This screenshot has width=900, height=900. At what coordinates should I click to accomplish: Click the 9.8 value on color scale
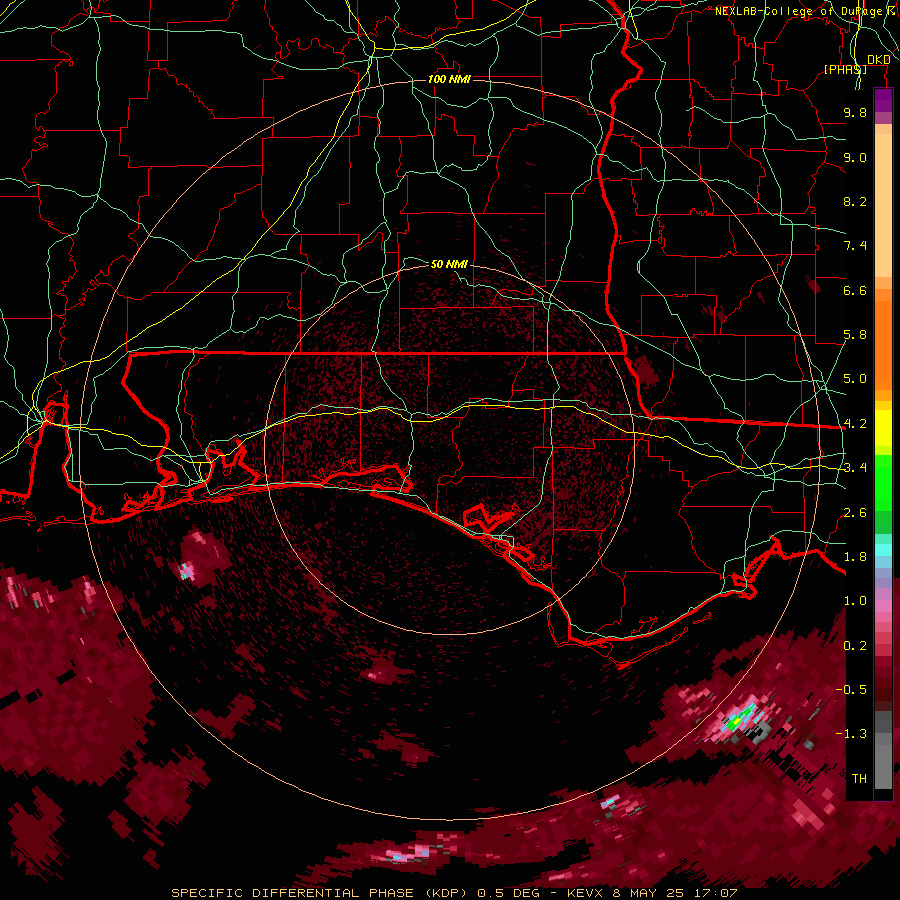[x=855, y=112]
